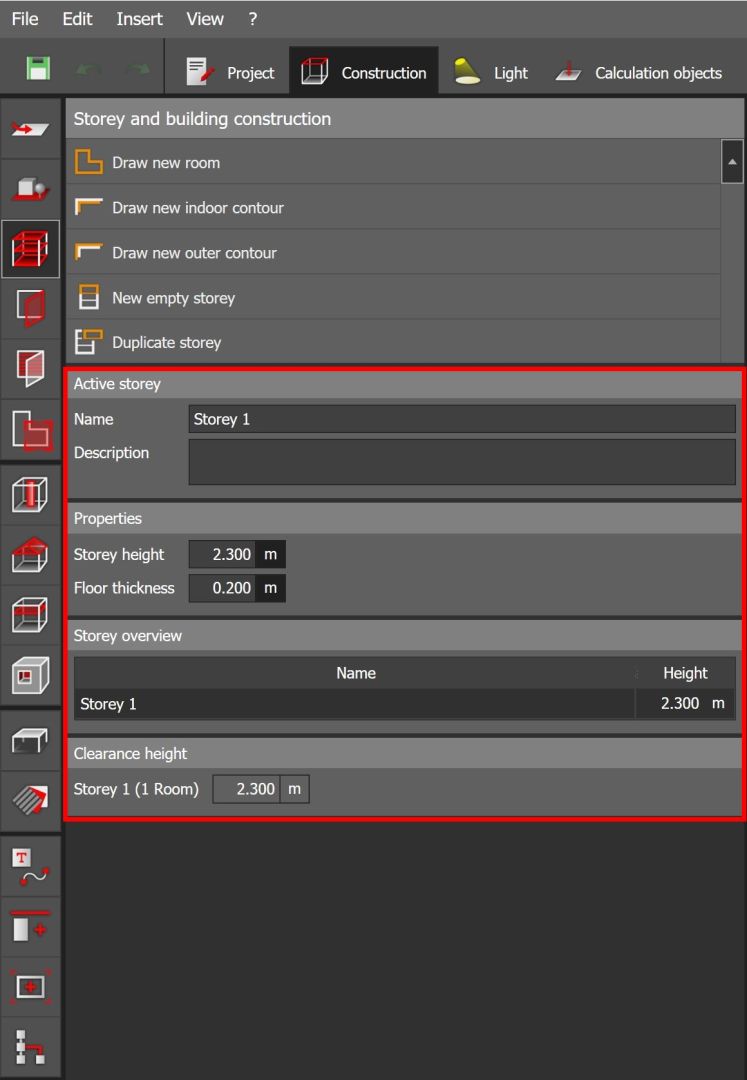Choose Draw new outer contour

click(x=393, y=252)
